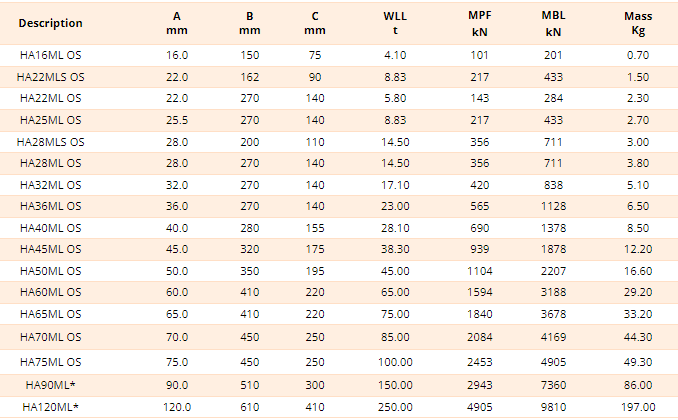Screen dimensions: 678x420
Task: Click the HA60ML OS row label
Action: (x=51, y=291)
